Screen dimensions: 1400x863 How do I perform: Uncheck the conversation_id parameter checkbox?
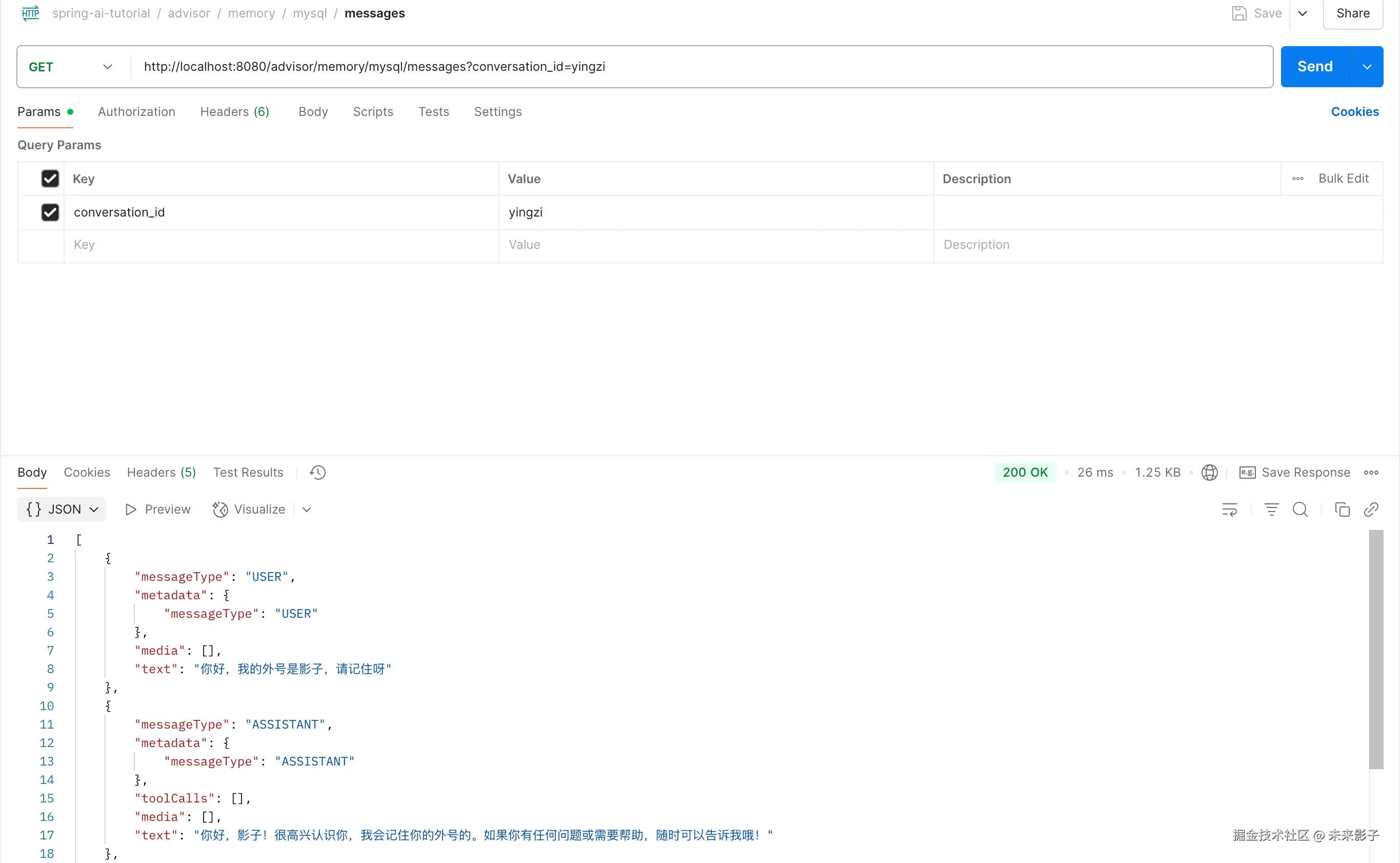[x=50, y=212]
